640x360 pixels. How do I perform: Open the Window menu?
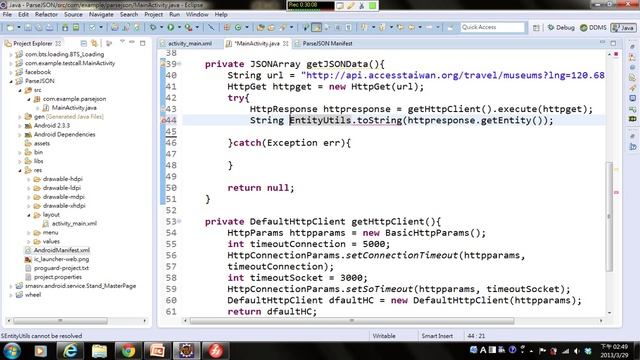click(197, 14)
